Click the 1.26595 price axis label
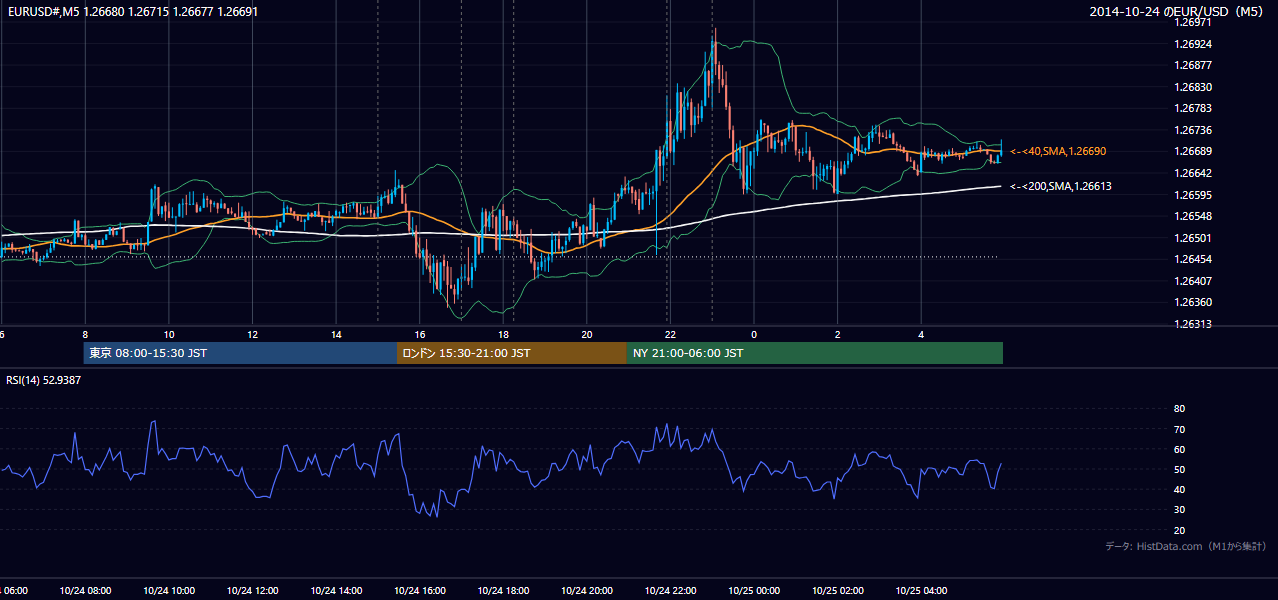This screenshot has height=600, width=1278. 1193,195
